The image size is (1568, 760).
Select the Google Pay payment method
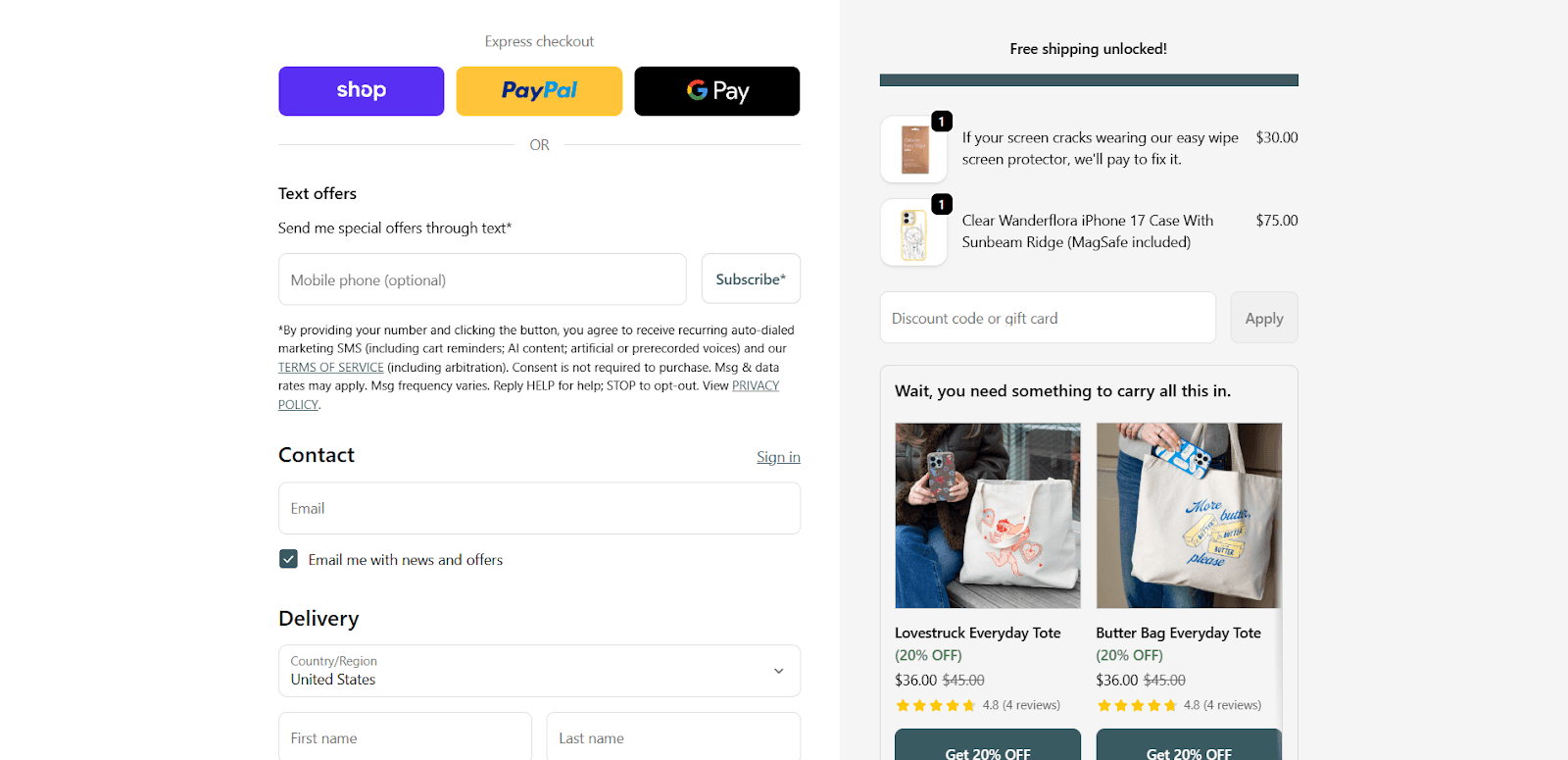tap(716, 90)
